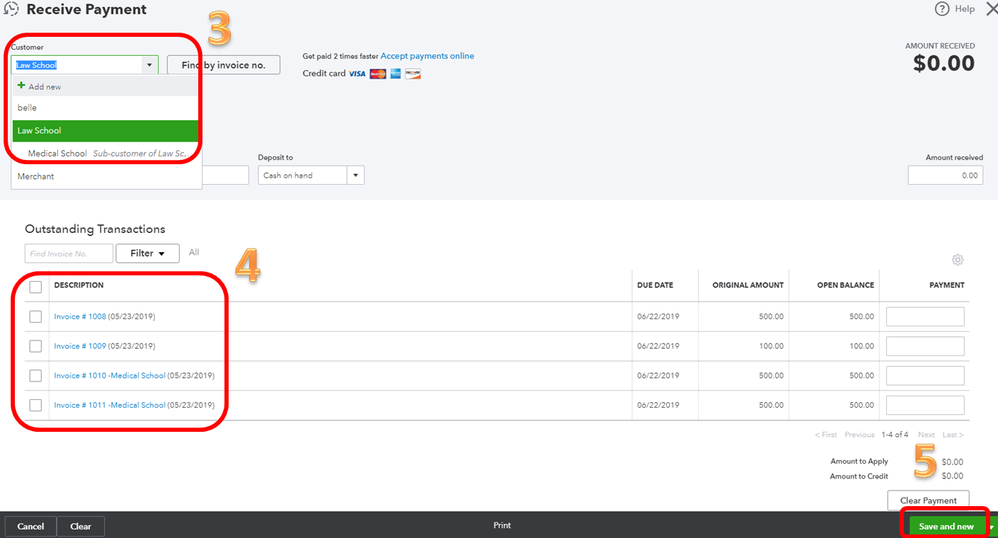The image size is (998, 538).
Task: Click the OPEN BALANCE column header
Action: click(845, 285)
